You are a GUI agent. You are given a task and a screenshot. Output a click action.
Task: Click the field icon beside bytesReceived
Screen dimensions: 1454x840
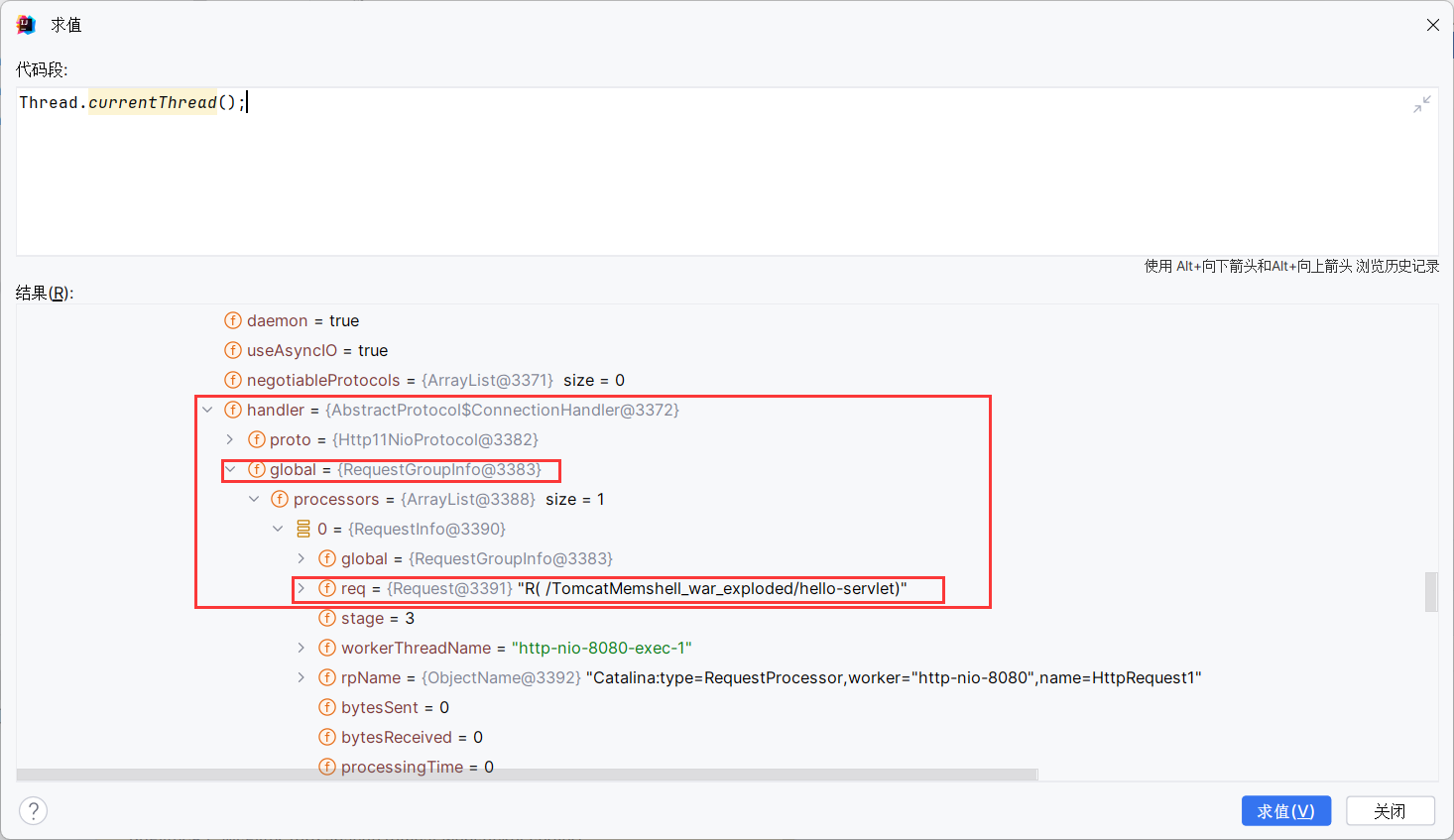point(327,737)
